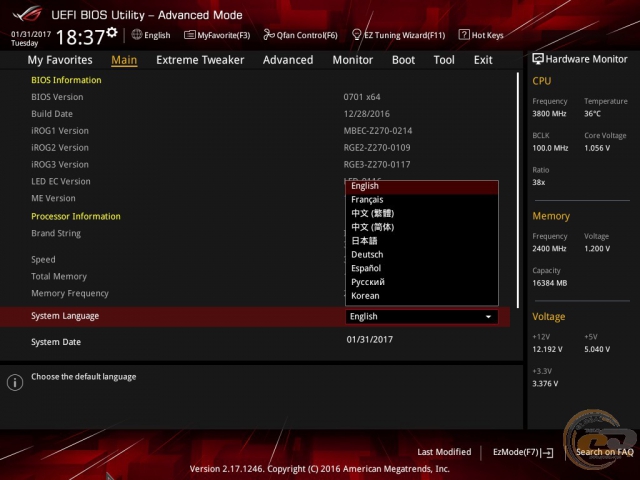Click the ME Version label
This screenshot has width=640, height=480.
pos(53,198)
